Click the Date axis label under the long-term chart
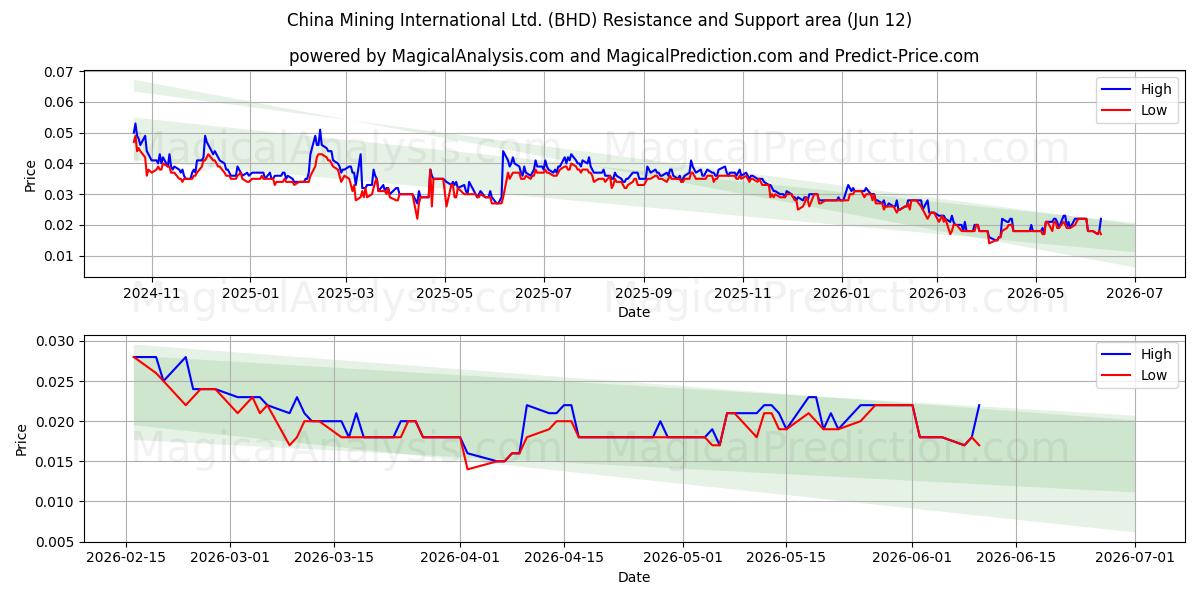Screen dimensions: 1200x600 coord(634,312)
